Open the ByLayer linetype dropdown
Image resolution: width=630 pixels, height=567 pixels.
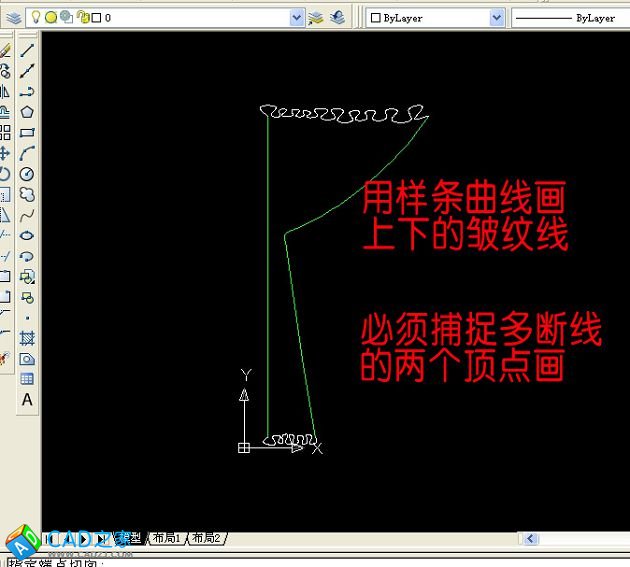[570, 17]
